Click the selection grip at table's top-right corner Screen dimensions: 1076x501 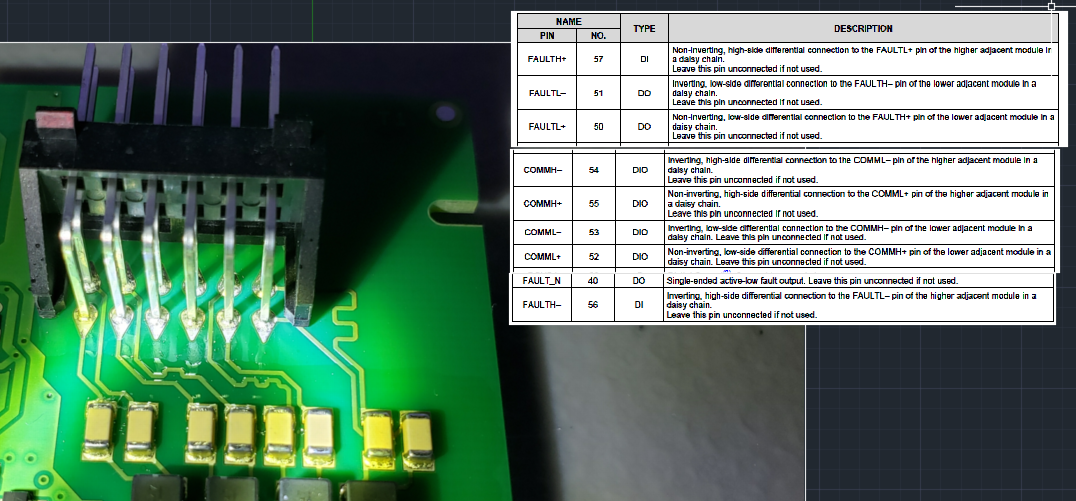(x=1051, y=6)
